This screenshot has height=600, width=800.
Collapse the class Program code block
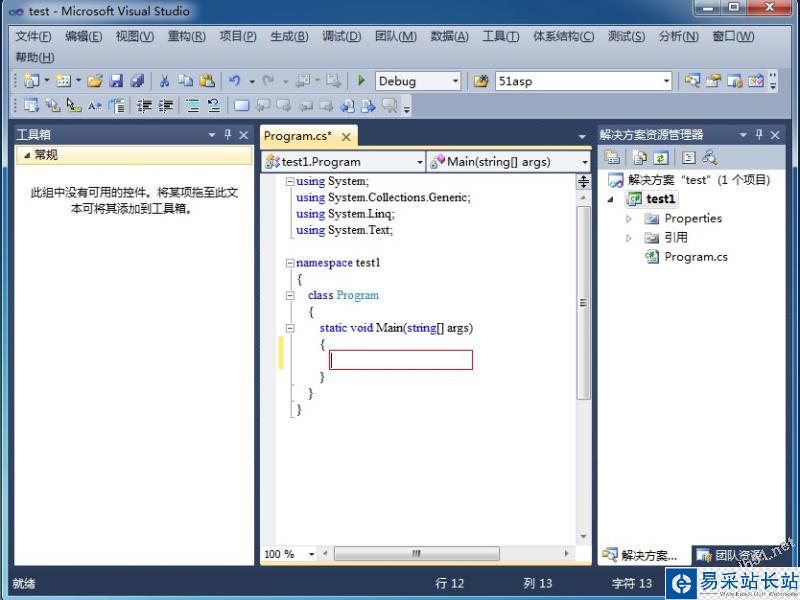(290, 295)
